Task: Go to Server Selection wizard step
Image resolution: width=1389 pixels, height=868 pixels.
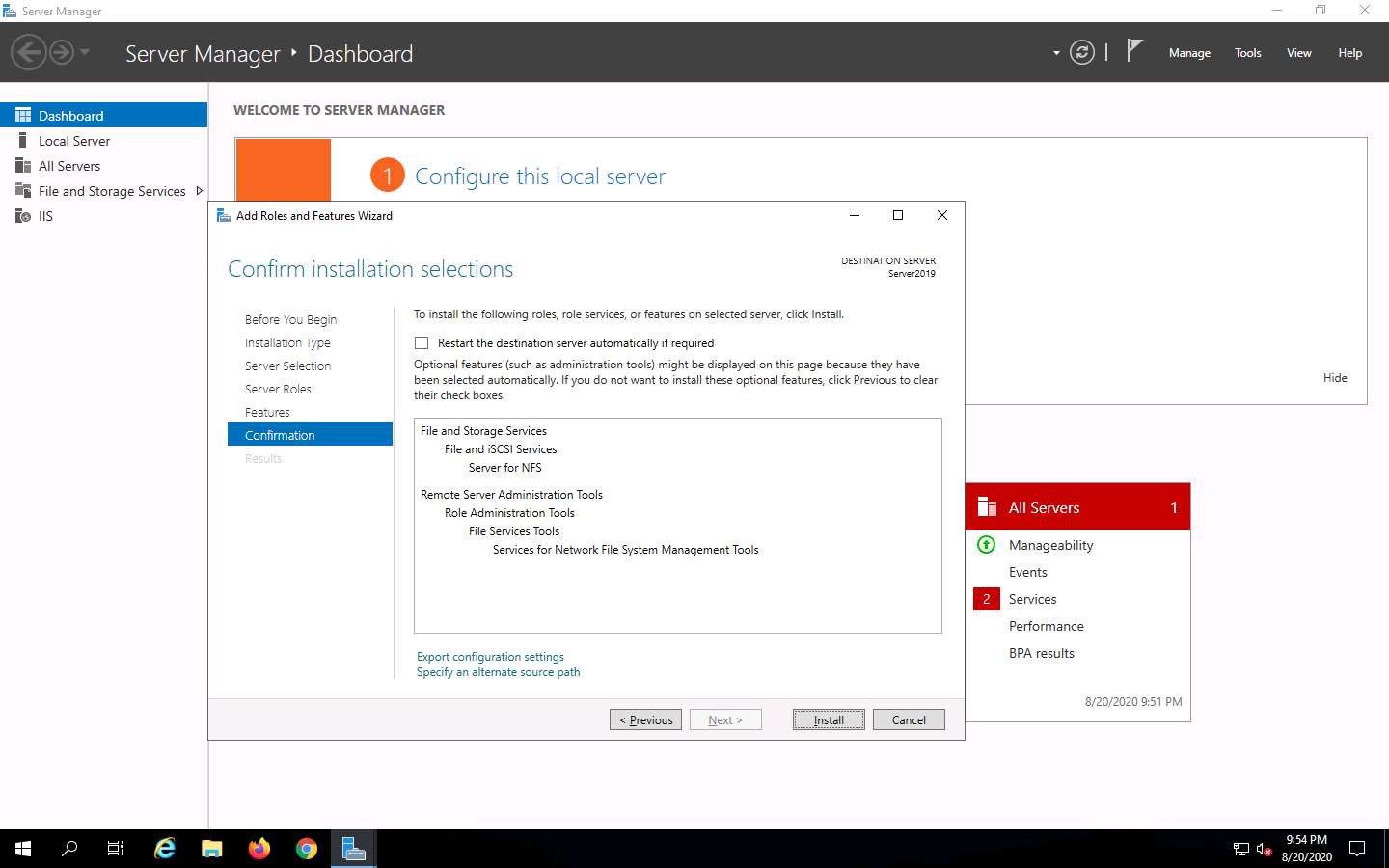Action: point(287,366)
